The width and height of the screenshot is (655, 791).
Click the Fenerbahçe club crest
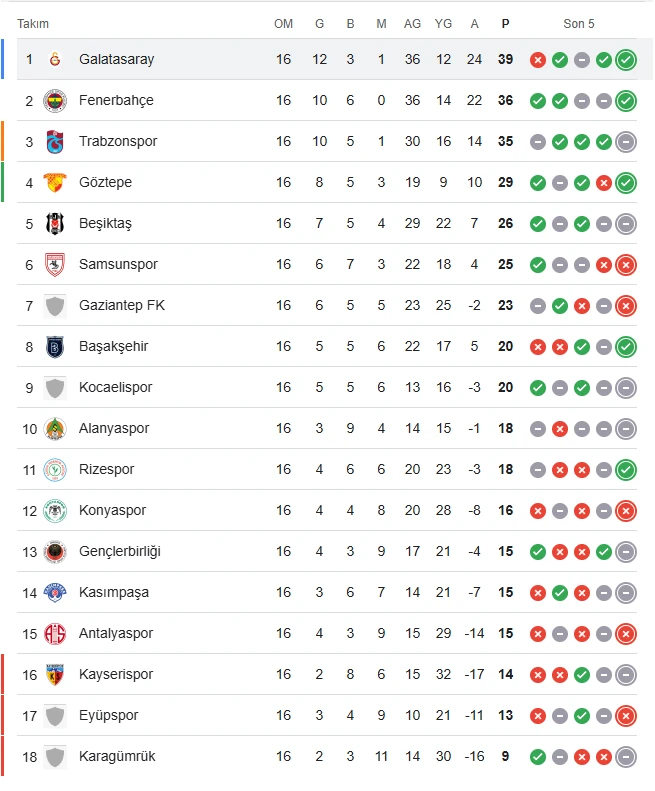(55, 100)
